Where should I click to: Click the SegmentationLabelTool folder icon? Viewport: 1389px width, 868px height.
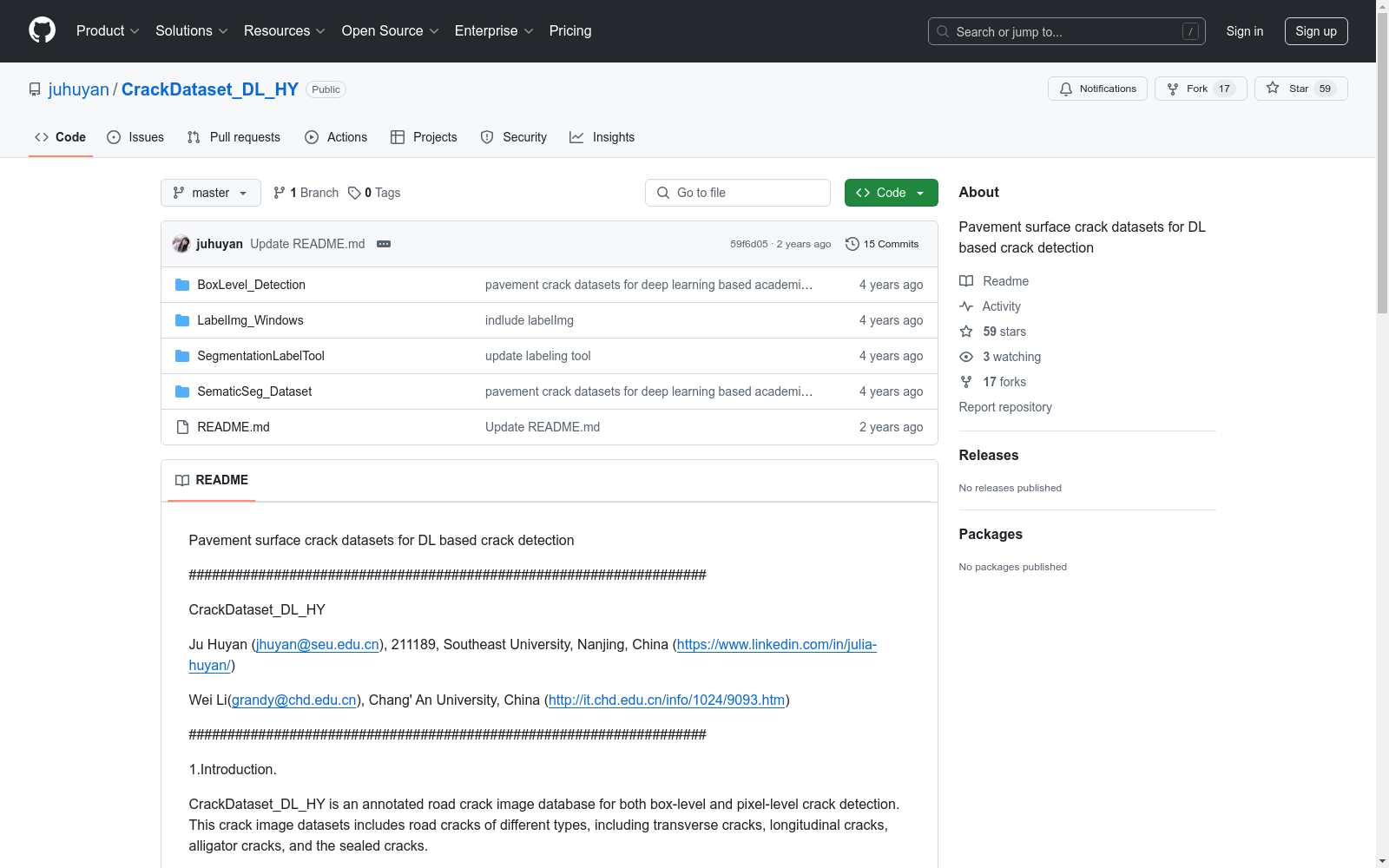pos(182,356)
